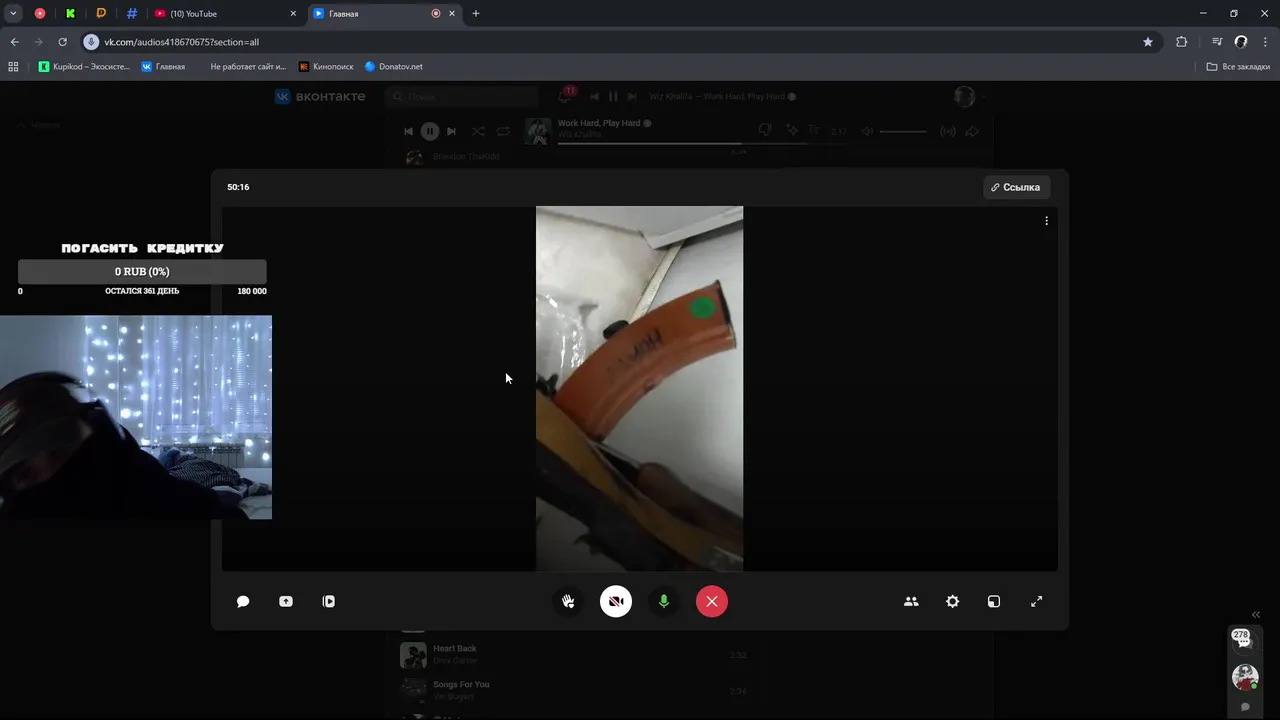Expand the call to fullscreen
The height and width of the screenshot is (720, 1280).
[x=1037, y=601]
